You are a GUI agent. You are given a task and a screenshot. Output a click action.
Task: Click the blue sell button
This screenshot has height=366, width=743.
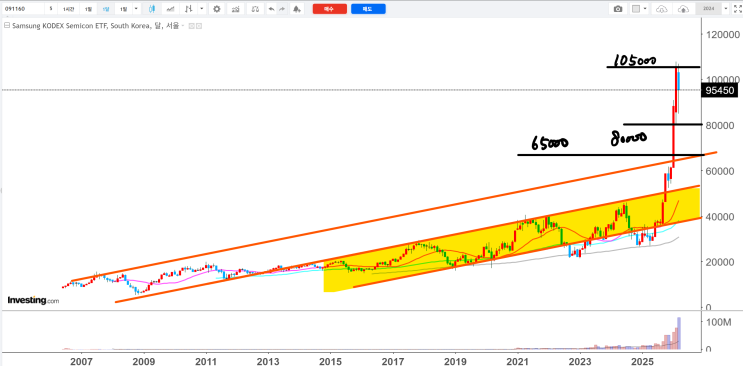pyautogui.click(x=368, y=9)
